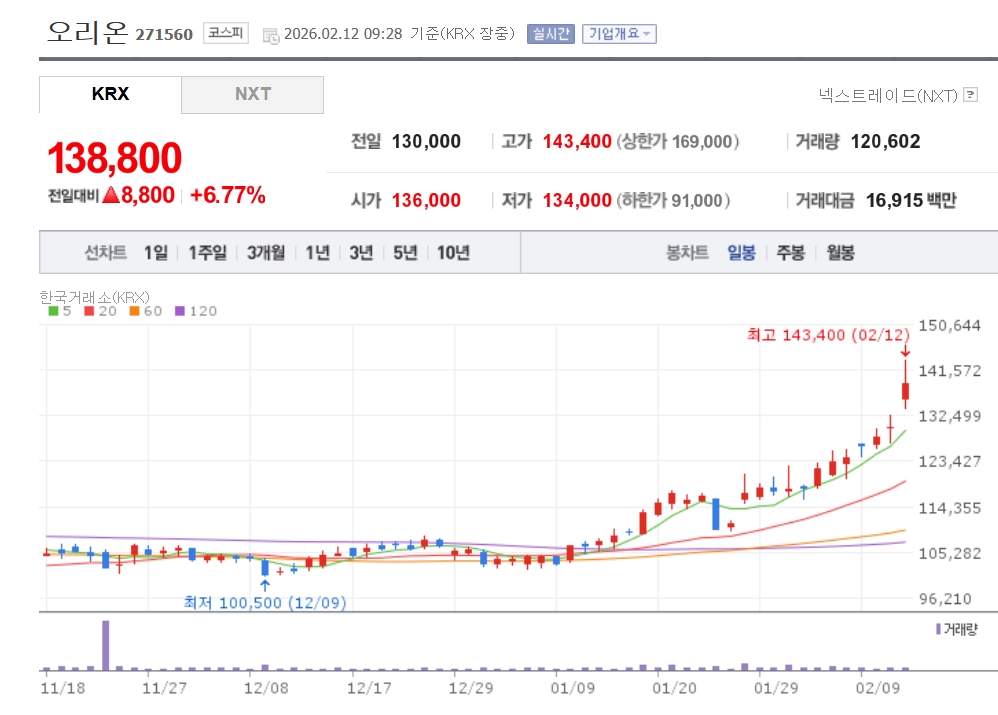
Task: Switch to 주봉 weekly candle chart
Action: click(790, 253)
